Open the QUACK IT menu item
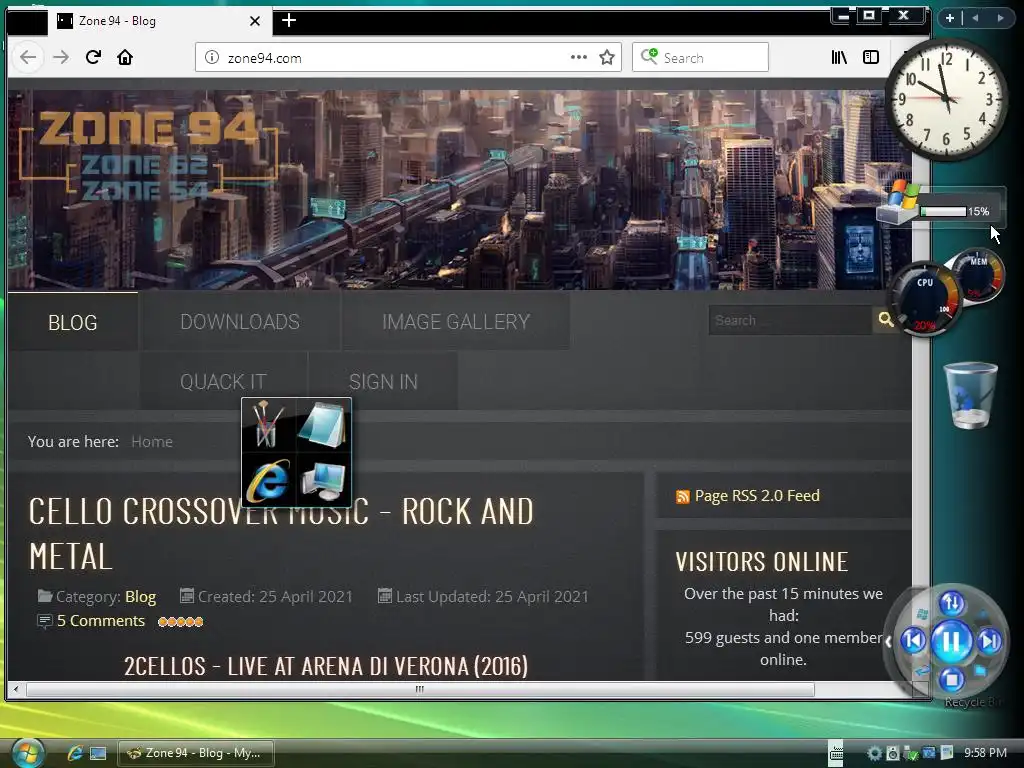 [223, 381]
